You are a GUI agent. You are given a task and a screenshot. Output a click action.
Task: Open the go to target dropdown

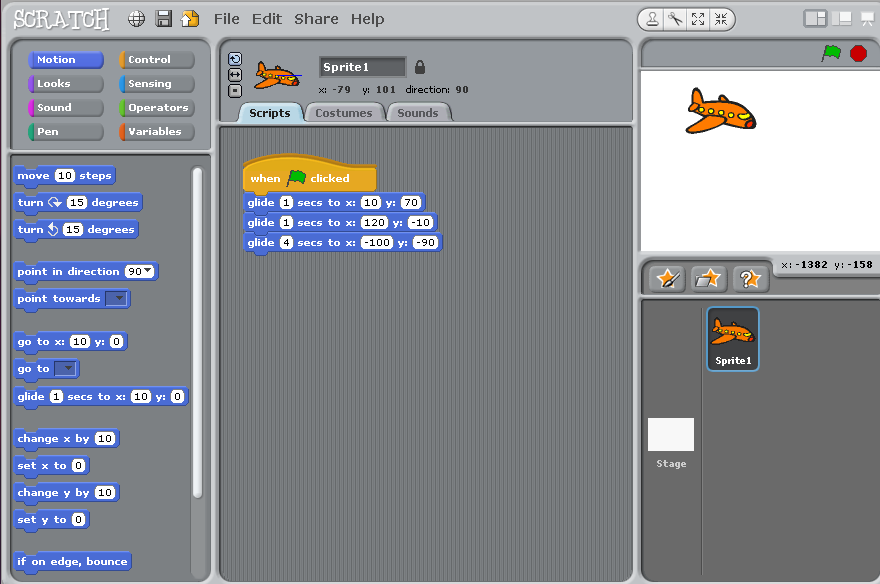65,369
